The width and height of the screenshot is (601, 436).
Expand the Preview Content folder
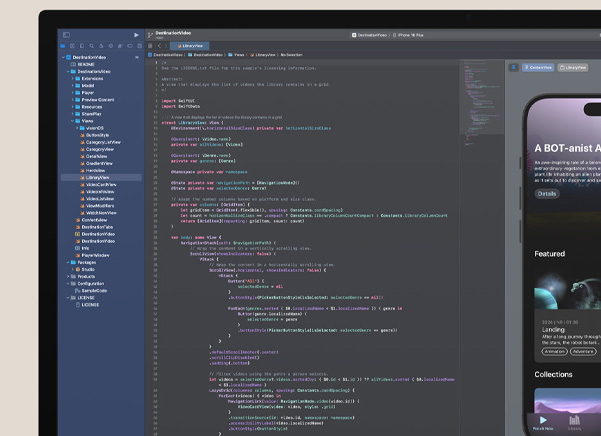click(72, 100)
